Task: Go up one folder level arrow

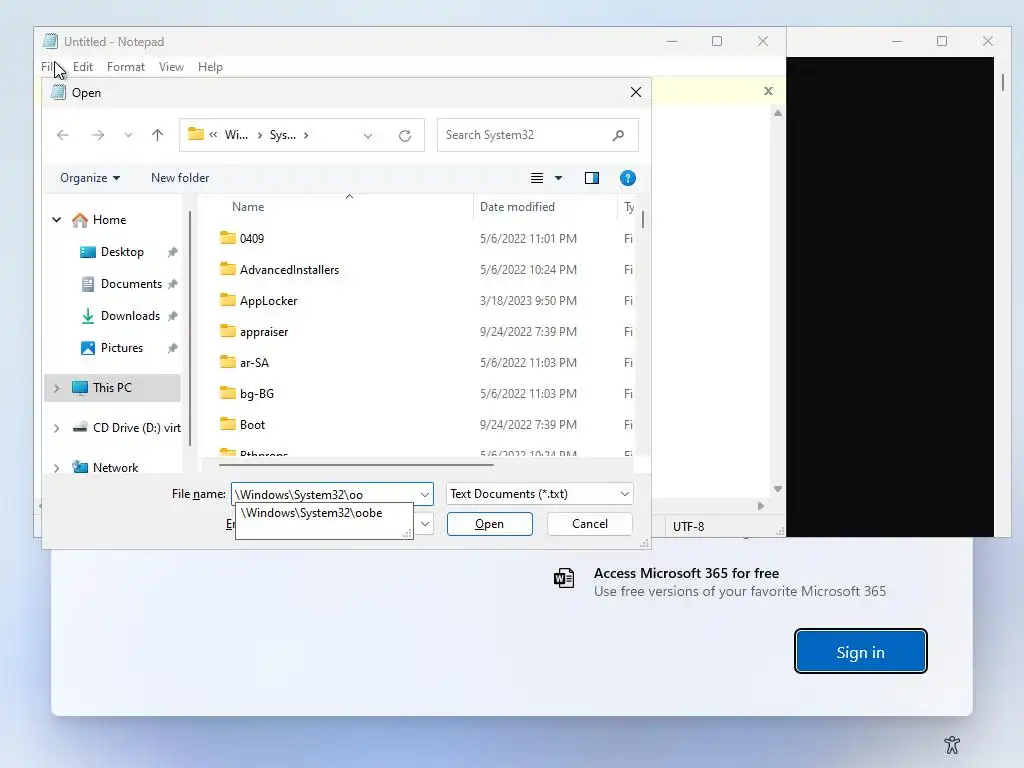Action: (x=157, y=135)
